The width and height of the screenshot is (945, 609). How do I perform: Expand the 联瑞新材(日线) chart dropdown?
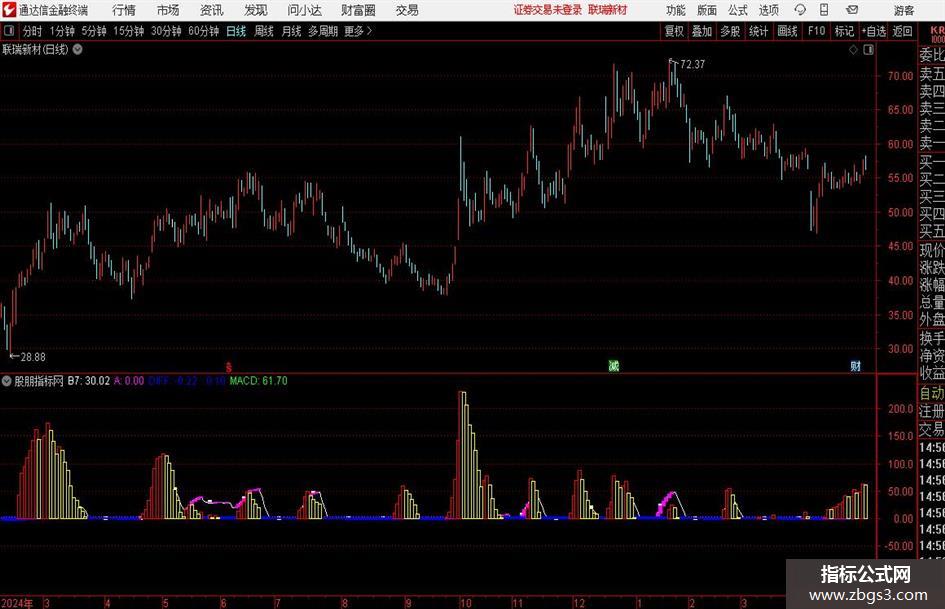click(78, 49)
